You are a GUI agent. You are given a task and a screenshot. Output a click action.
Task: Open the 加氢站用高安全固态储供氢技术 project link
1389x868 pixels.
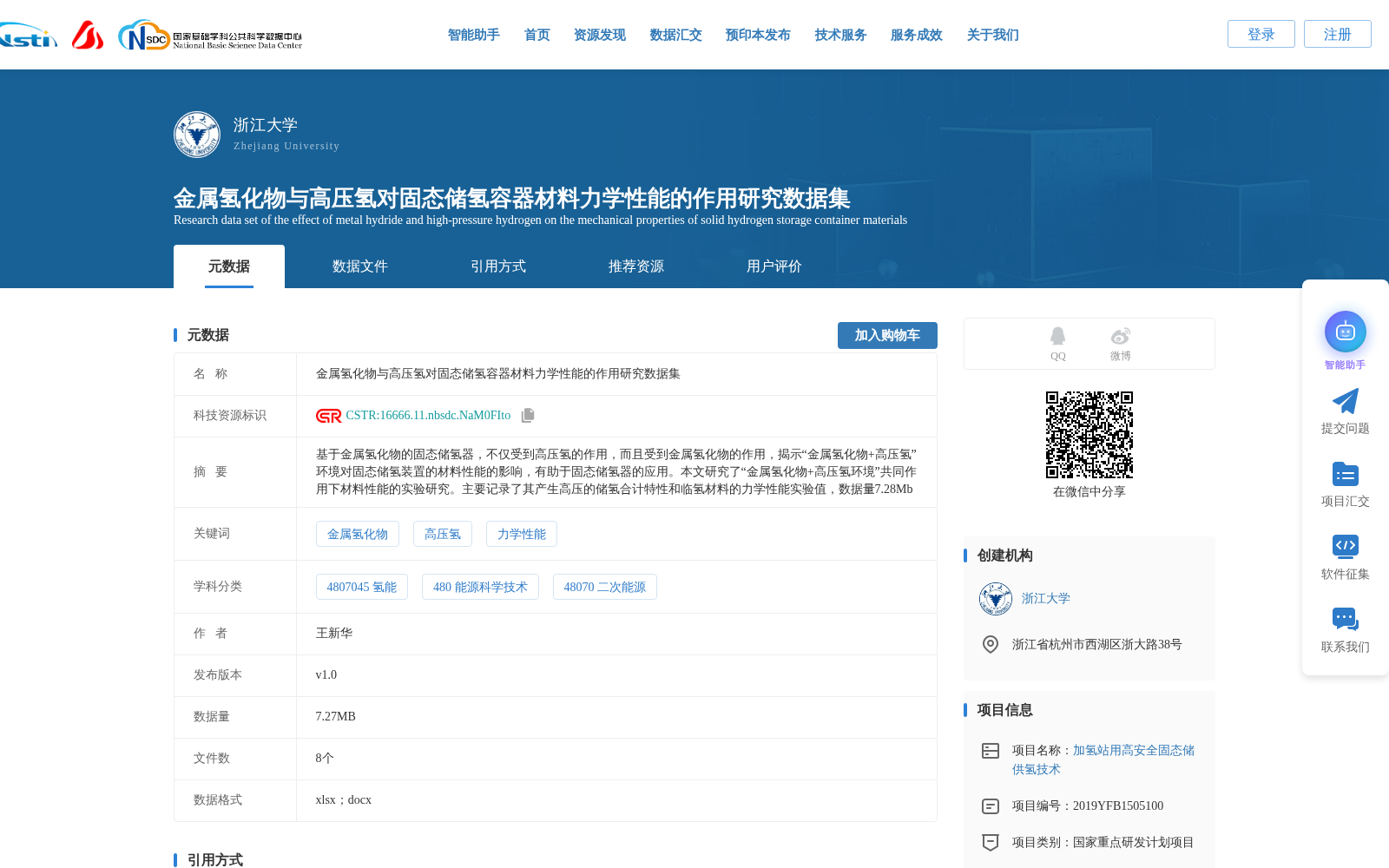[1103, 759]
